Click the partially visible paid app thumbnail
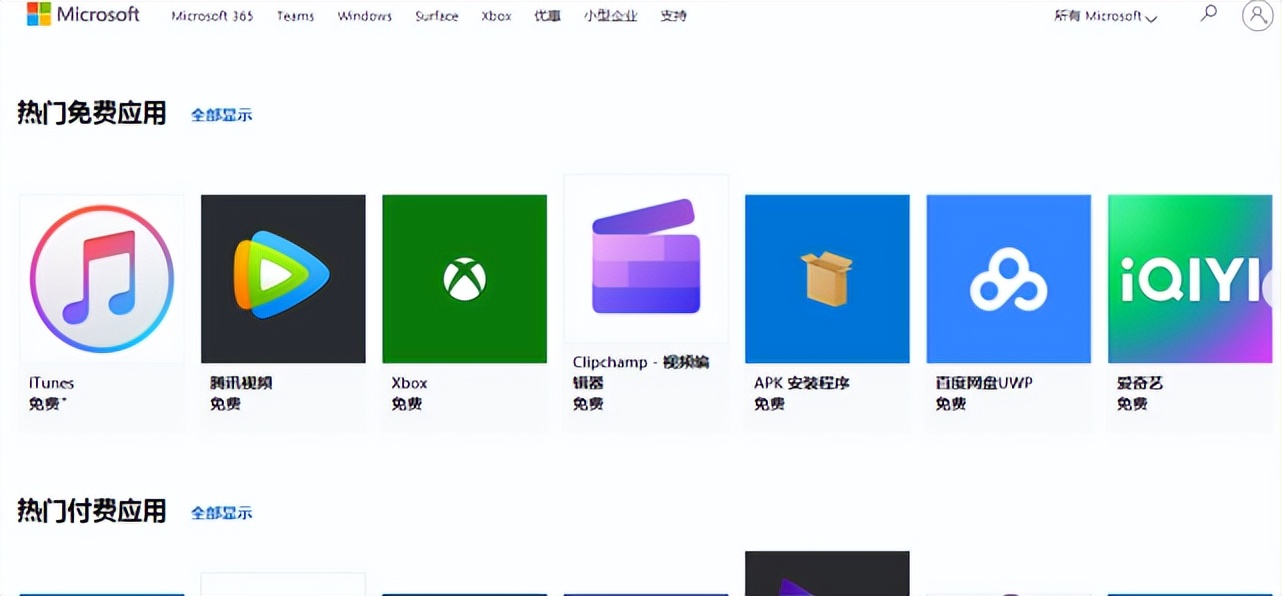Screen dimensions: 1282x596 coord(827,573)
